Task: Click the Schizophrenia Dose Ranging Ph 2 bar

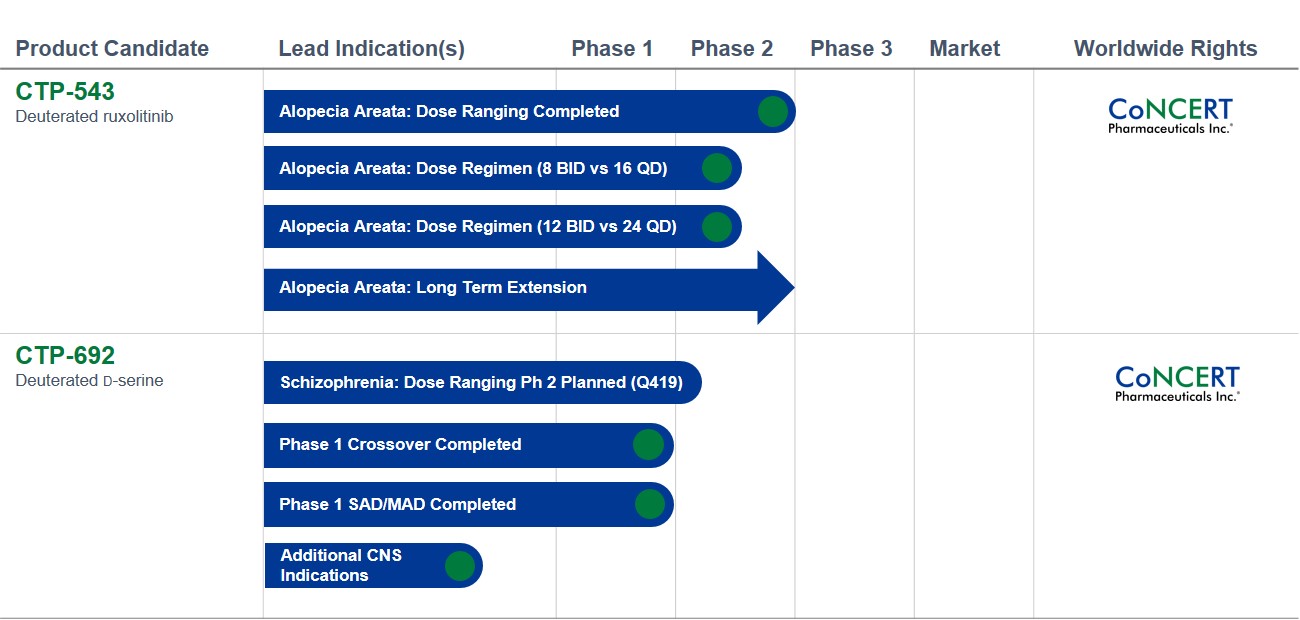Action: point(483,382)
